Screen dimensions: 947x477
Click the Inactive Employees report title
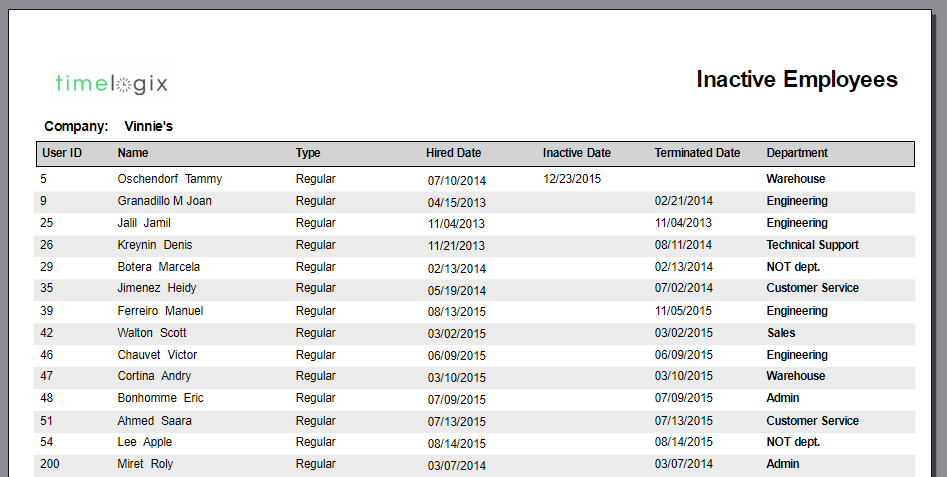(x=797, y=80)
